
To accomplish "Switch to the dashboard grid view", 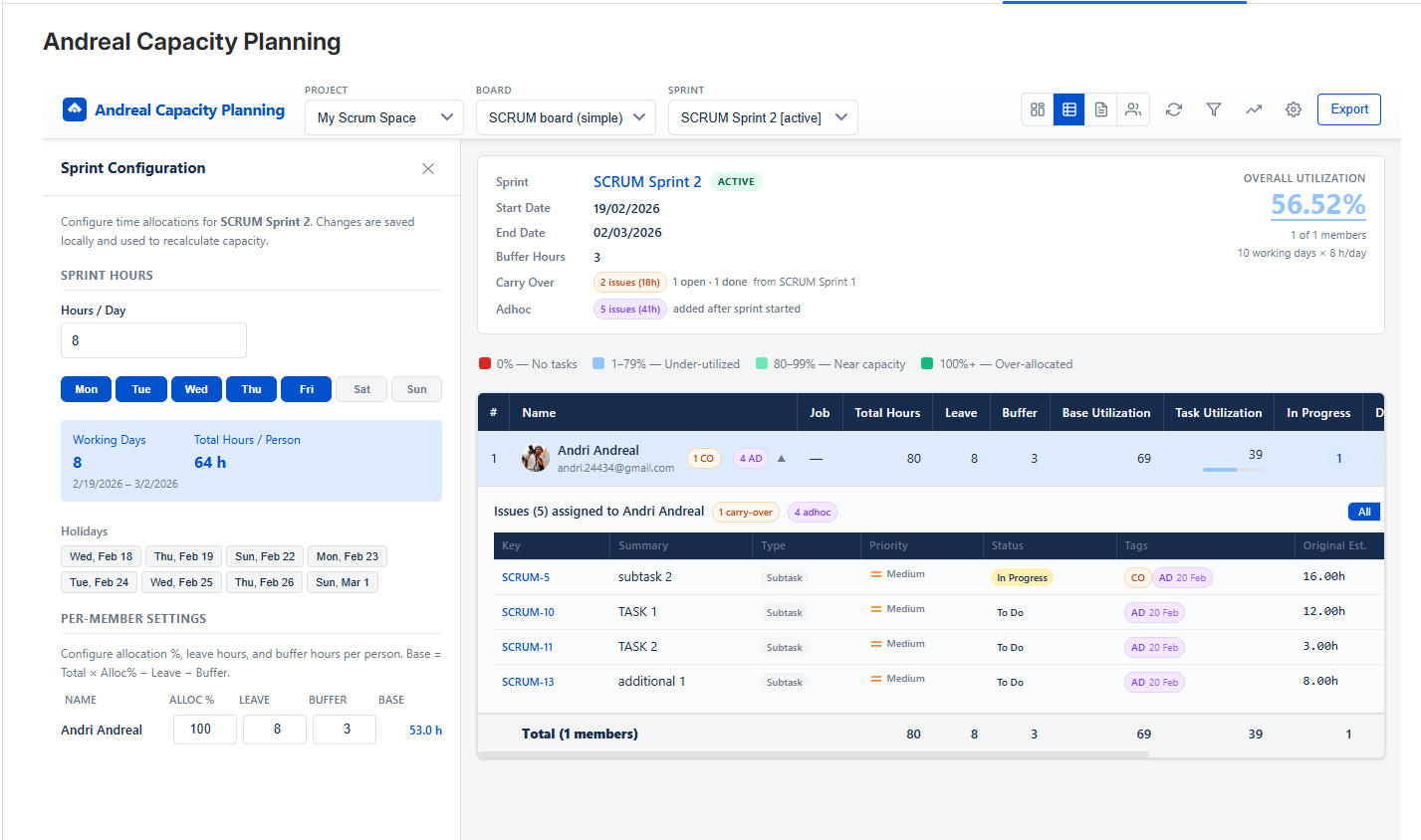I will (1037, 108).
